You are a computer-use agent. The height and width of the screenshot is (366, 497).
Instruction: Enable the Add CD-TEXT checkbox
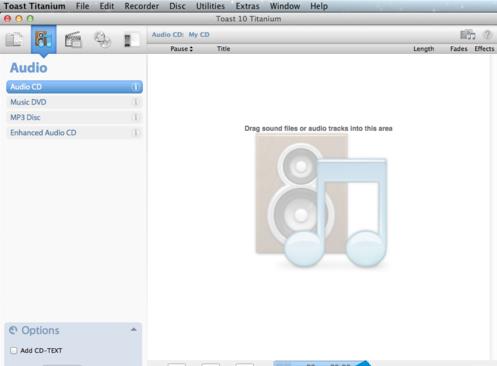tap(14, 350)
